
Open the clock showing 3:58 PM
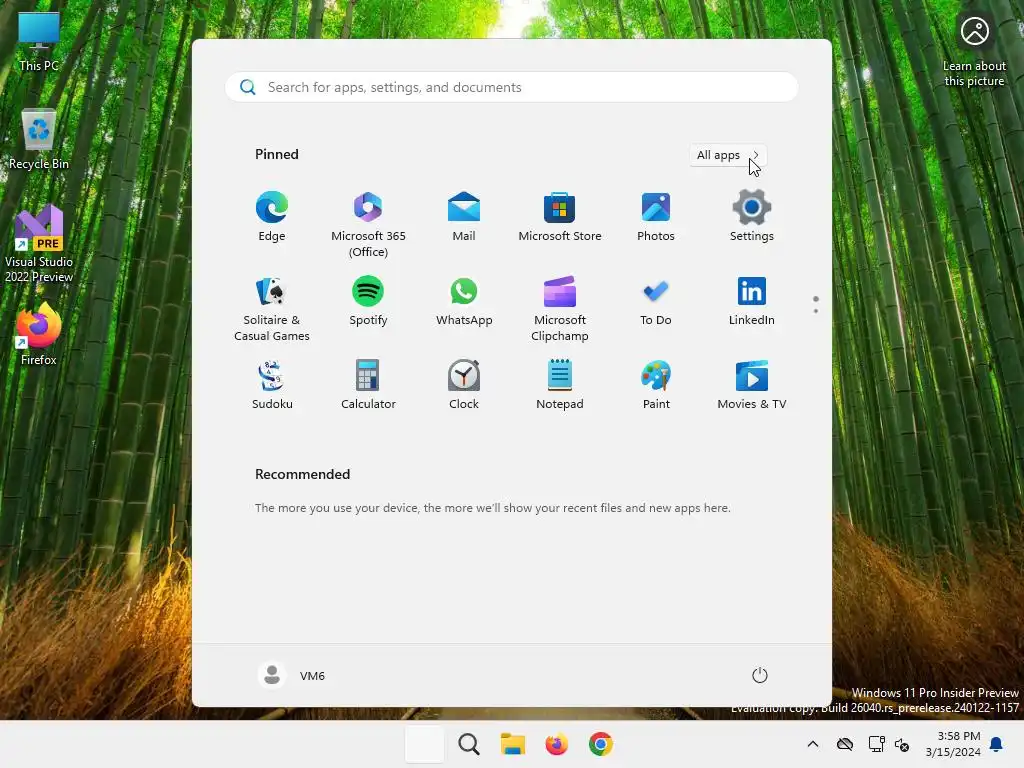tap(953, 744)
